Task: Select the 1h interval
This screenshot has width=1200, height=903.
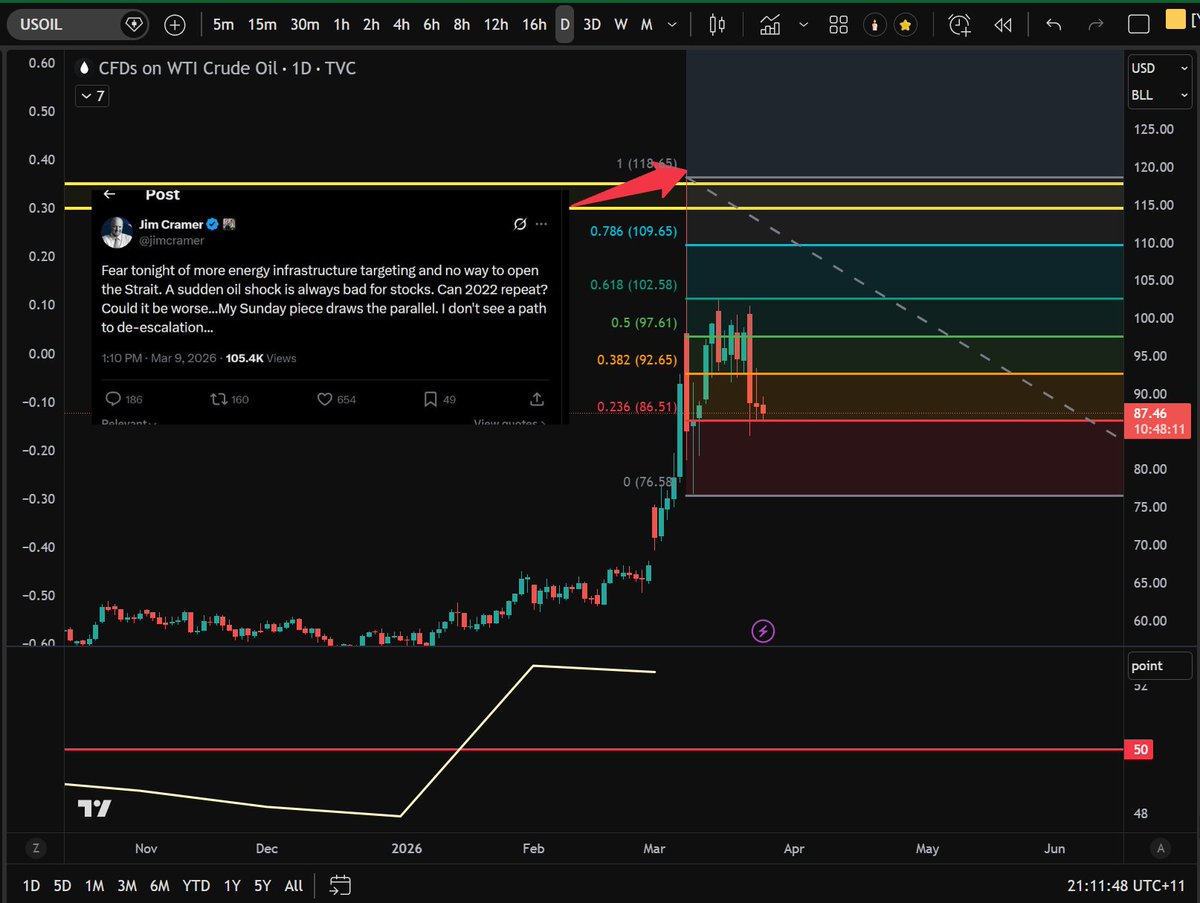Action: pos(342,25)
